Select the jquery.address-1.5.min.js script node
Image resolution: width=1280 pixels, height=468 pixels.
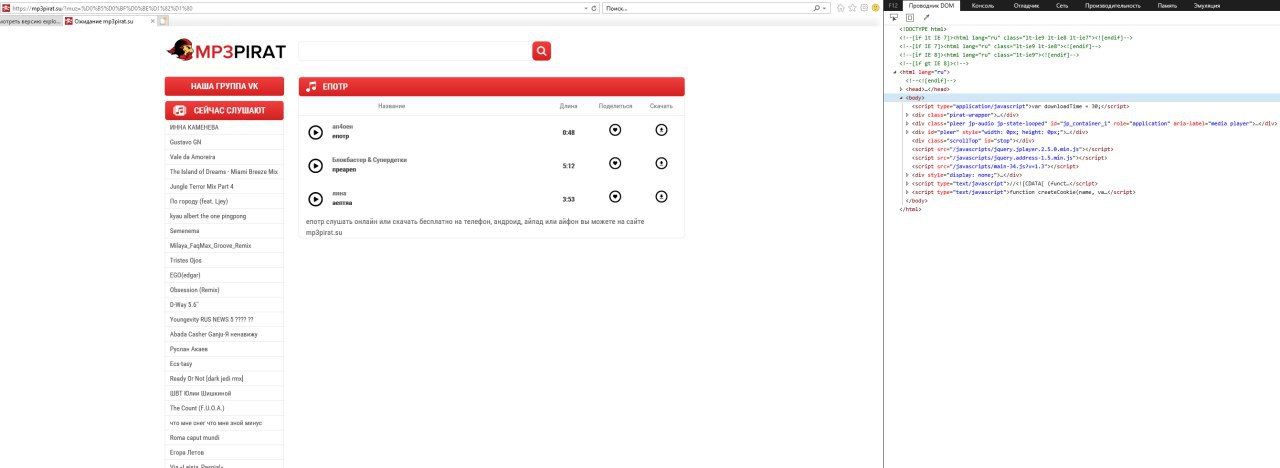1009,158
